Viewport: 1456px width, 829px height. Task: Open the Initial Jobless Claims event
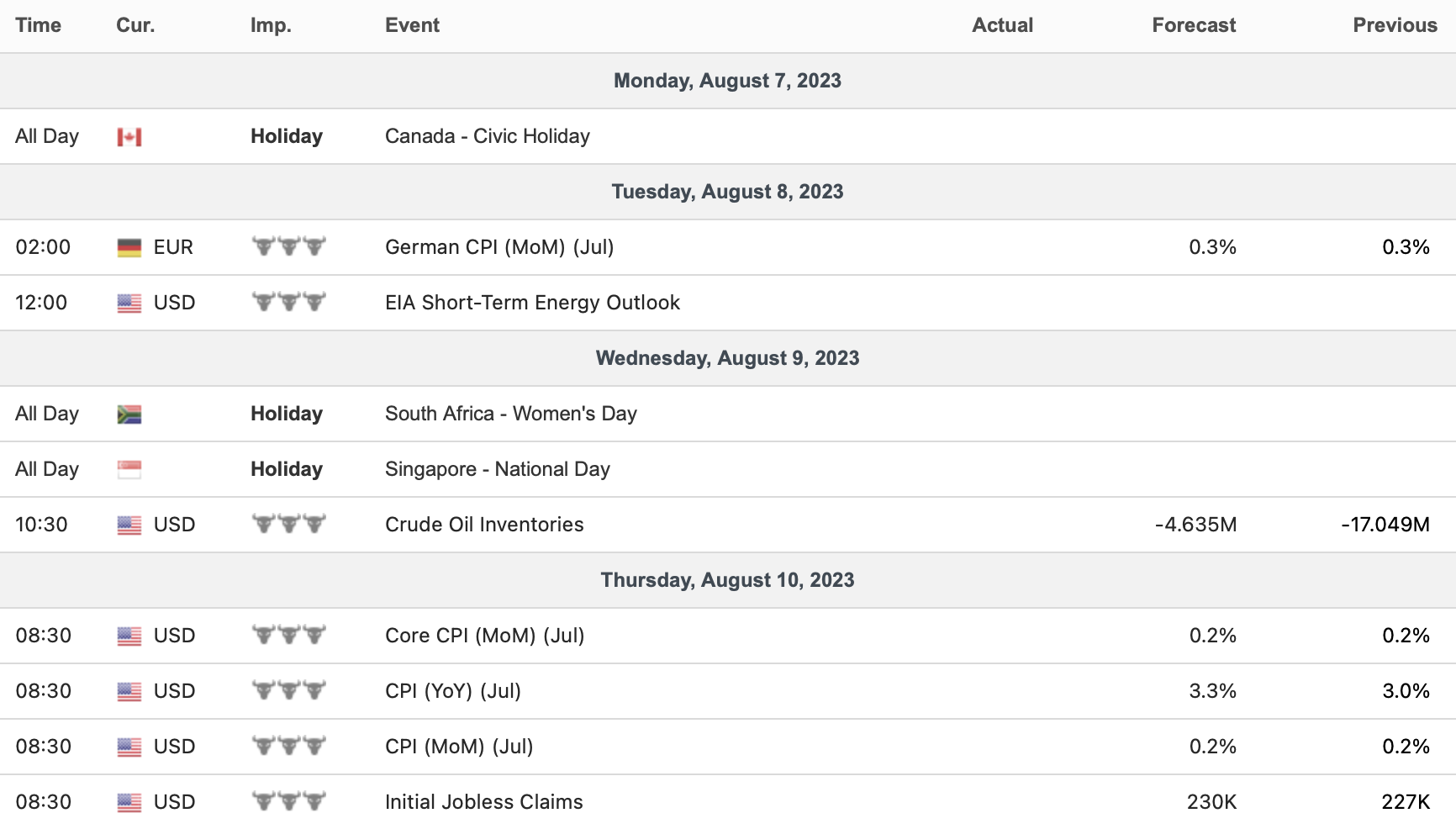pos(483,802)
